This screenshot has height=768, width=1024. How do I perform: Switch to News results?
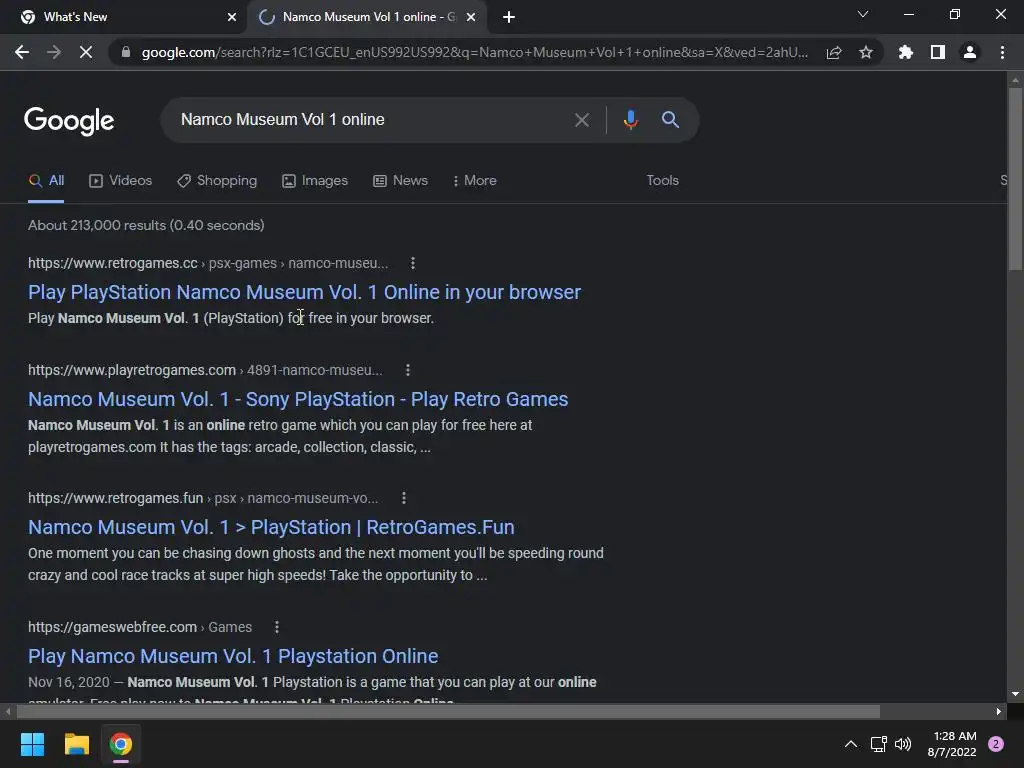coord(400,181)
